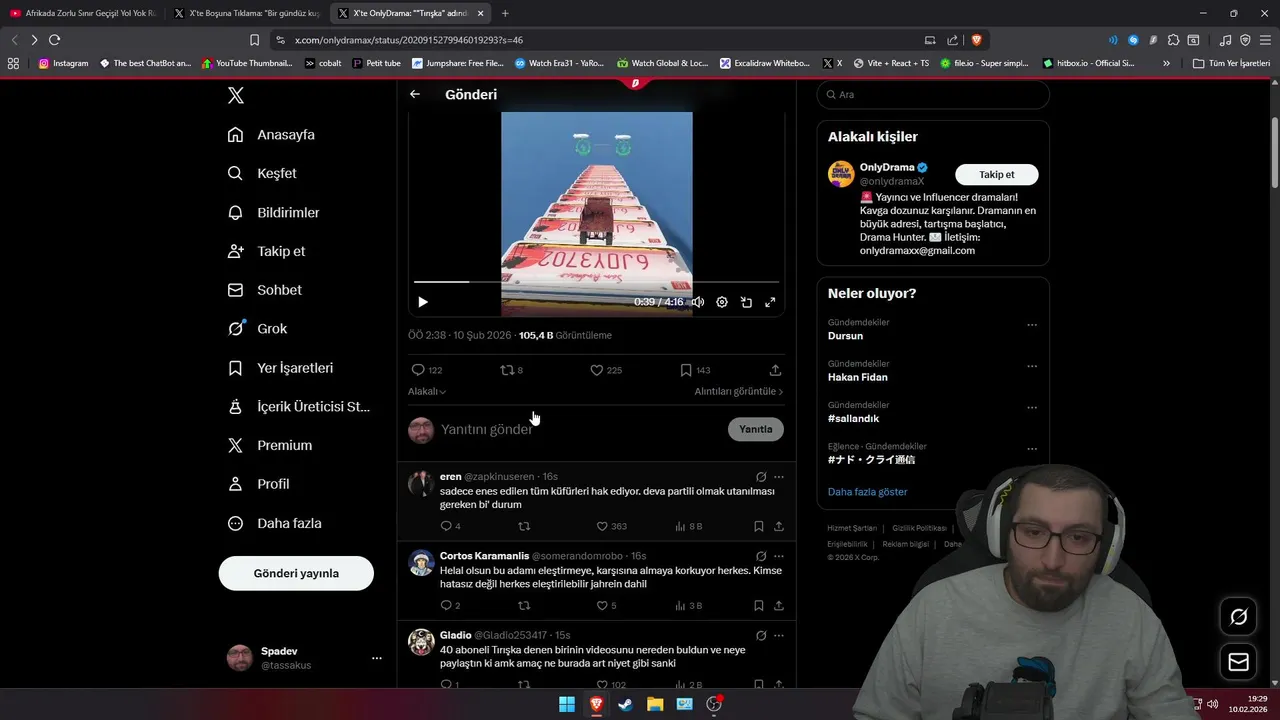Screen dimensions: 1280x720
Task: Open the Alakalı sort dropdown
Action: click(x=427, y=392)
